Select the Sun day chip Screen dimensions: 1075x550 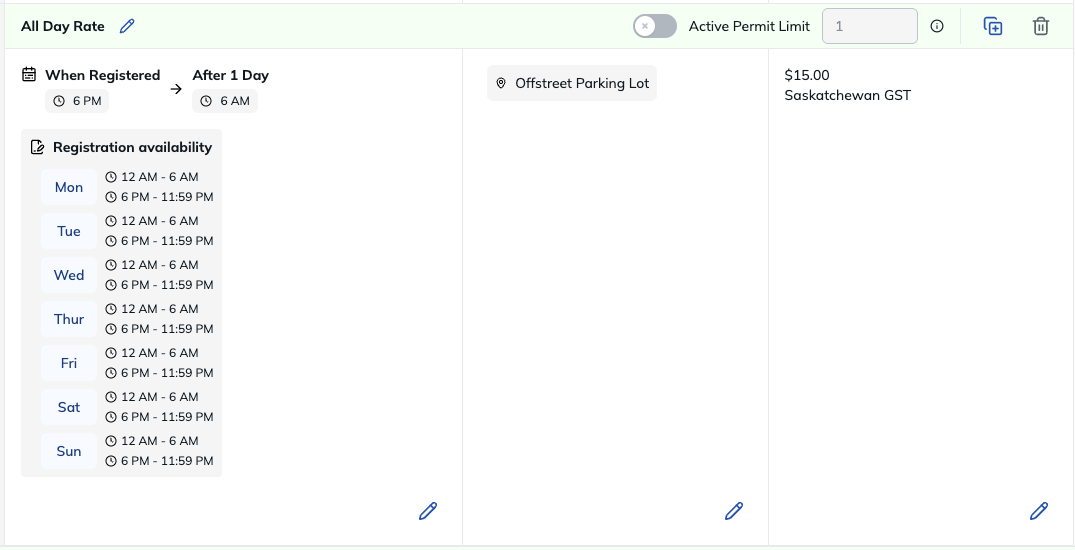click(x=69, y=451)
